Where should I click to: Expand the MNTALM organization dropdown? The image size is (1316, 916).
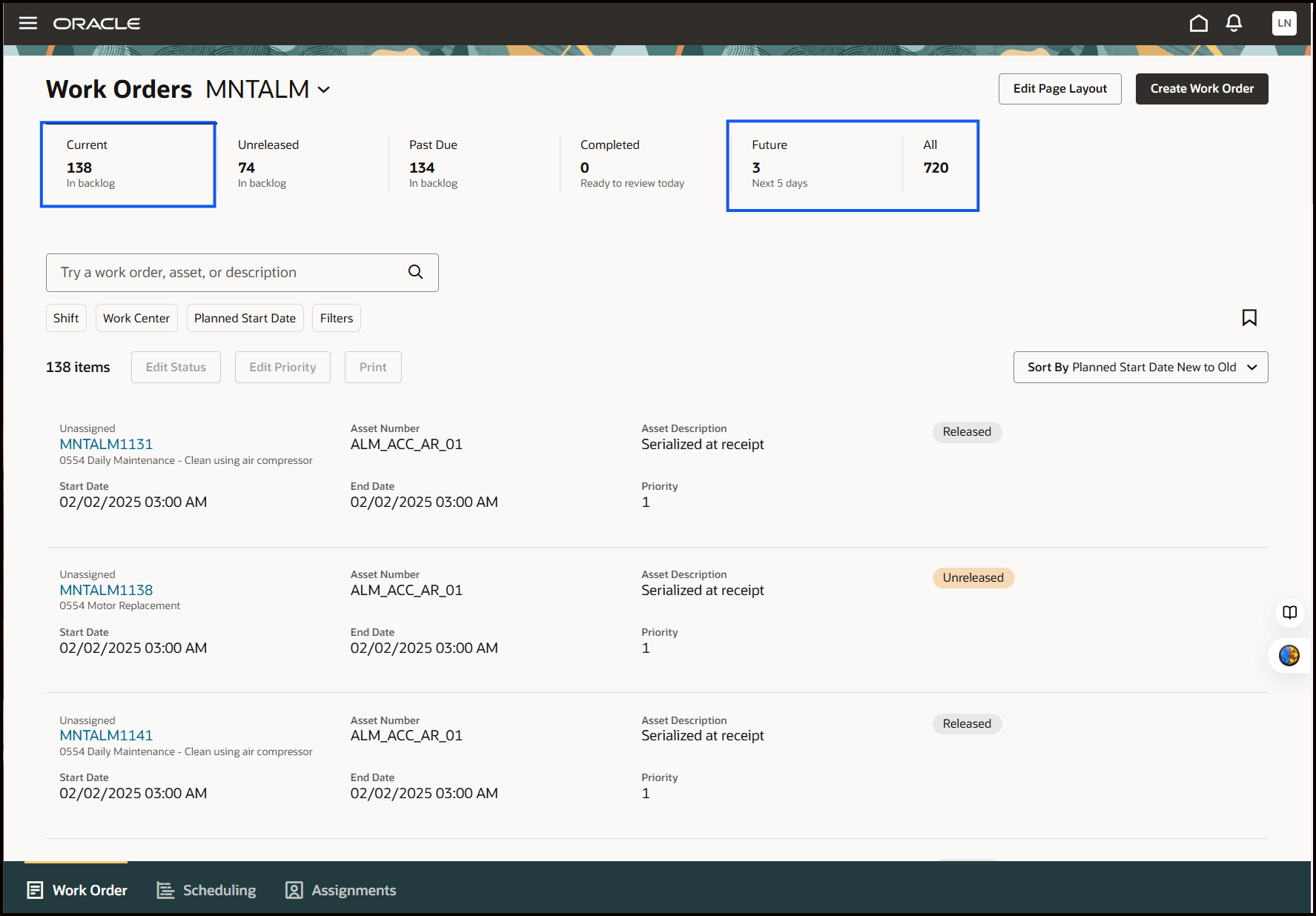324,90
